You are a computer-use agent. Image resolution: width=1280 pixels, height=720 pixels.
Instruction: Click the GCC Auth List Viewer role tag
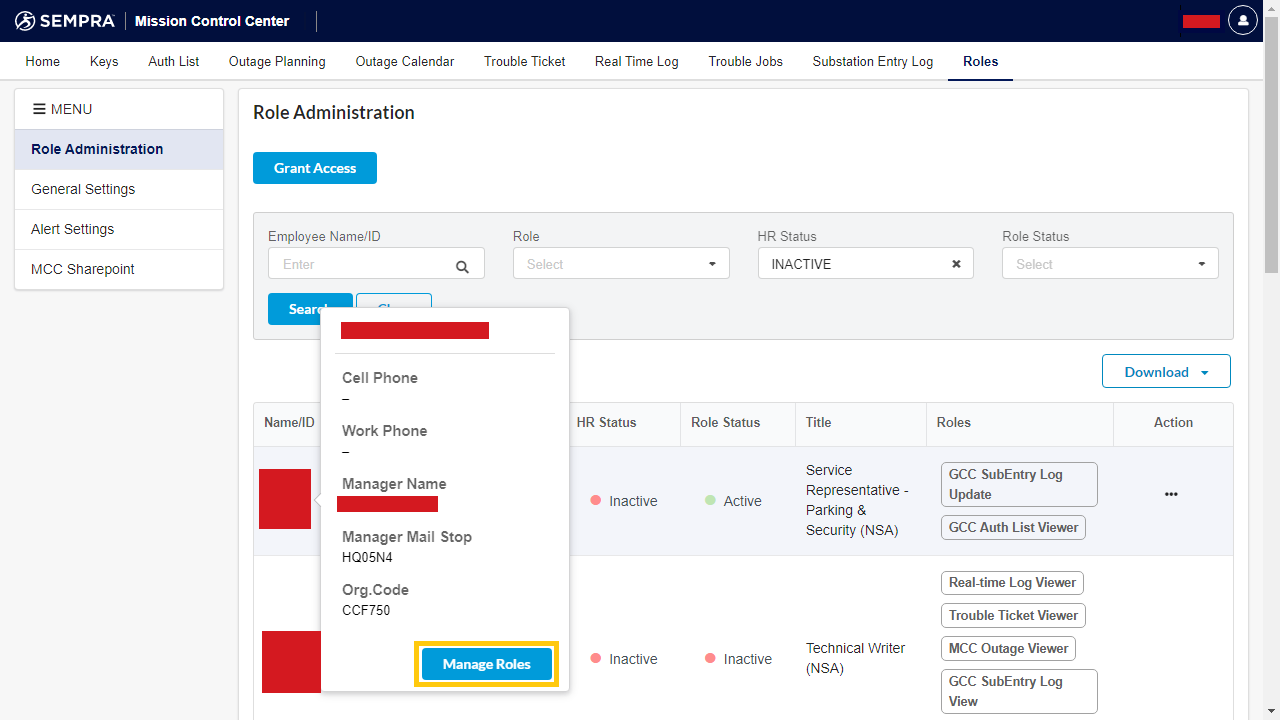pyautogui.click(x=1013, y=527)
